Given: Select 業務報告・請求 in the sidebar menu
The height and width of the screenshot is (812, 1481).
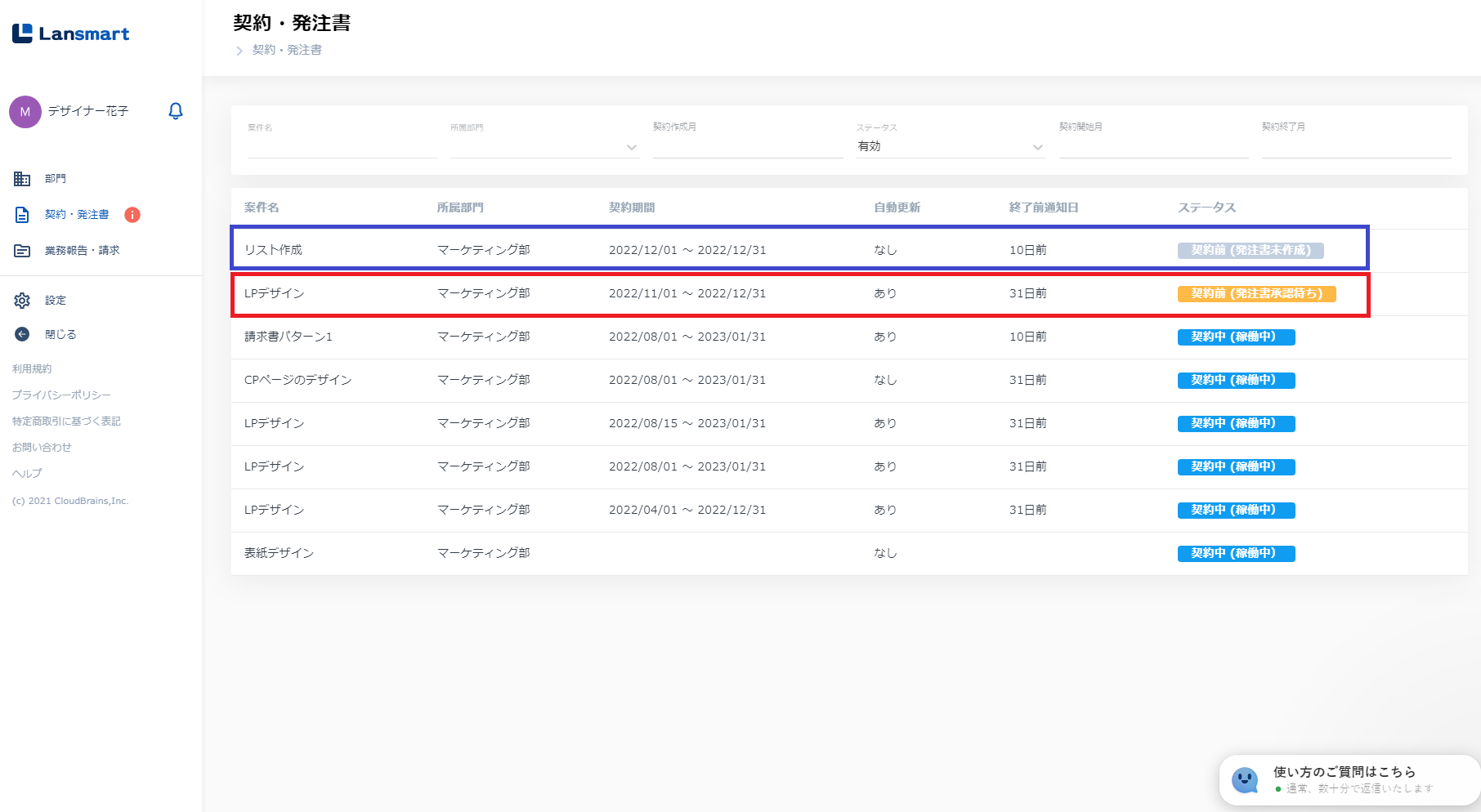Looking at the screenshot, I should click(82, 251).
